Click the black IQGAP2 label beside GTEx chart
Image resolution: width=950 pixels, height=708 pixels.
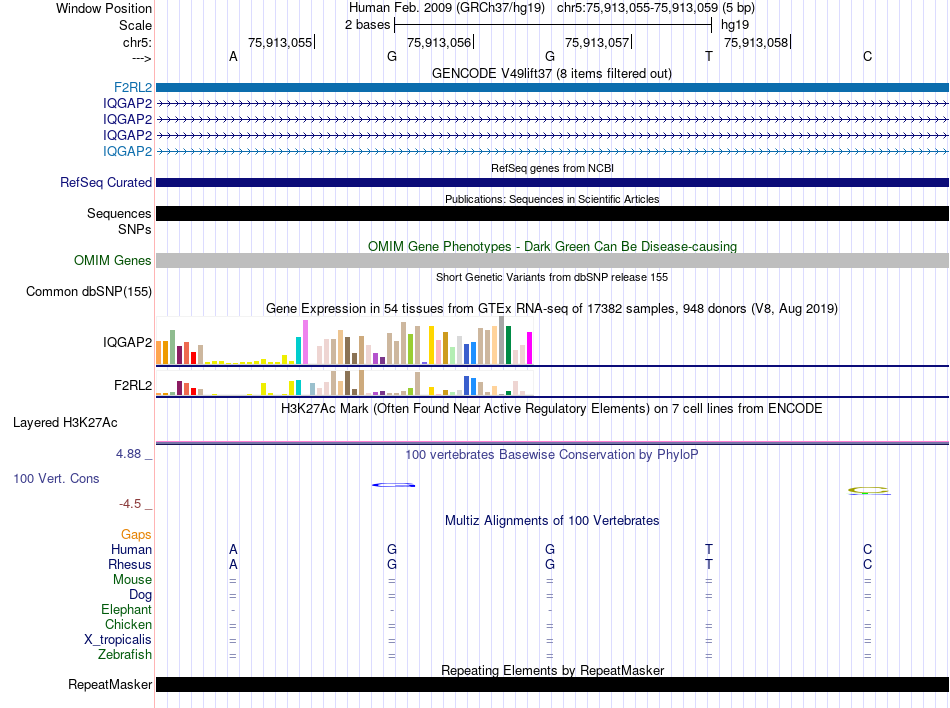click(127, 342)
